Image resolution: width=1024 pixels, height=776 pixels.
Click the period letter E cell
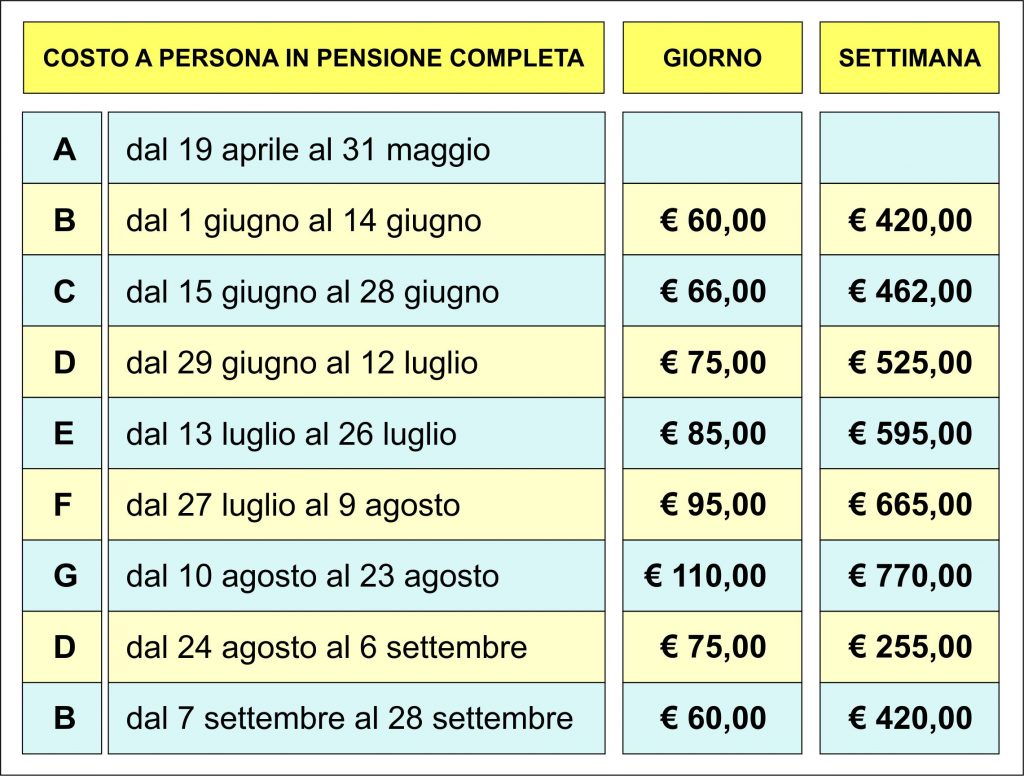[62, 433]
